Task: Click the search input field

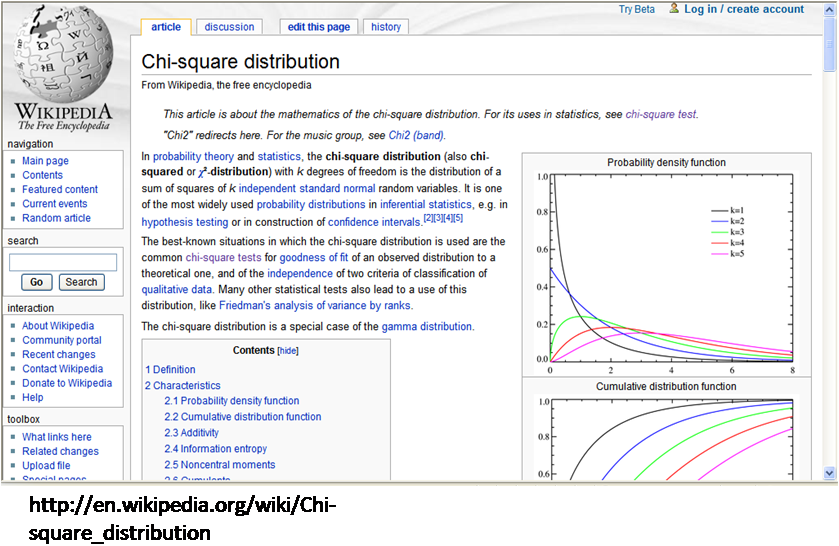Action: 63,262
